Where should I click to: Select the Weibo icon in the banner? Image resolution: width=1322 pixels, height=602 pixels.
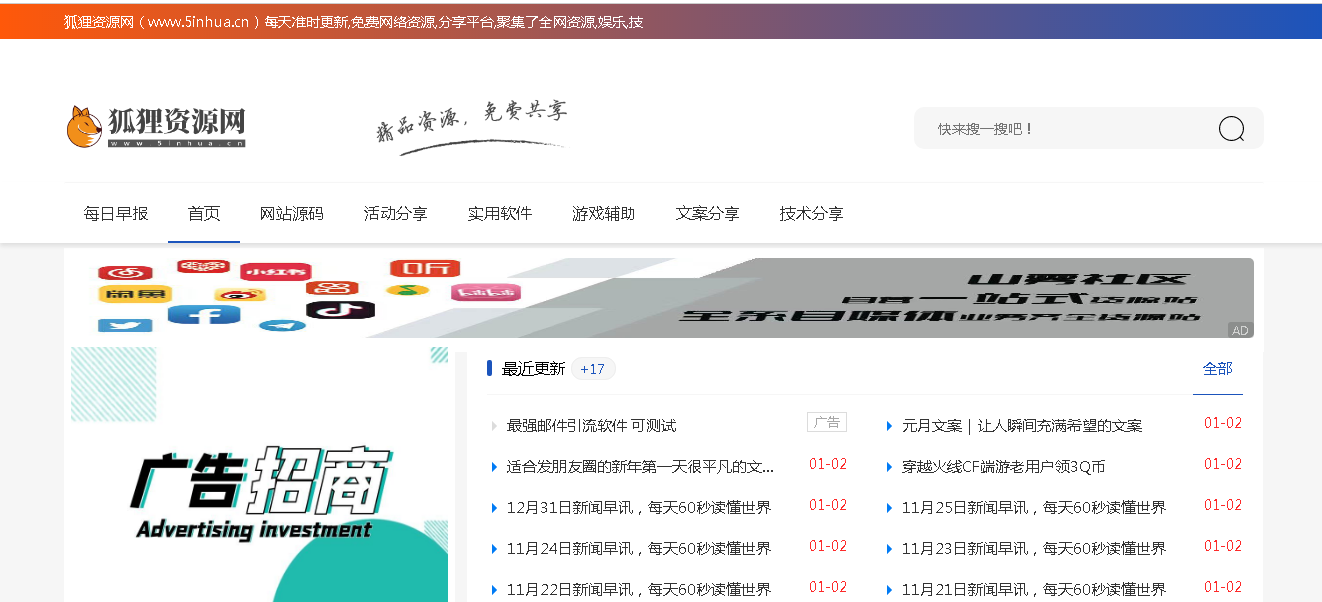240,294
